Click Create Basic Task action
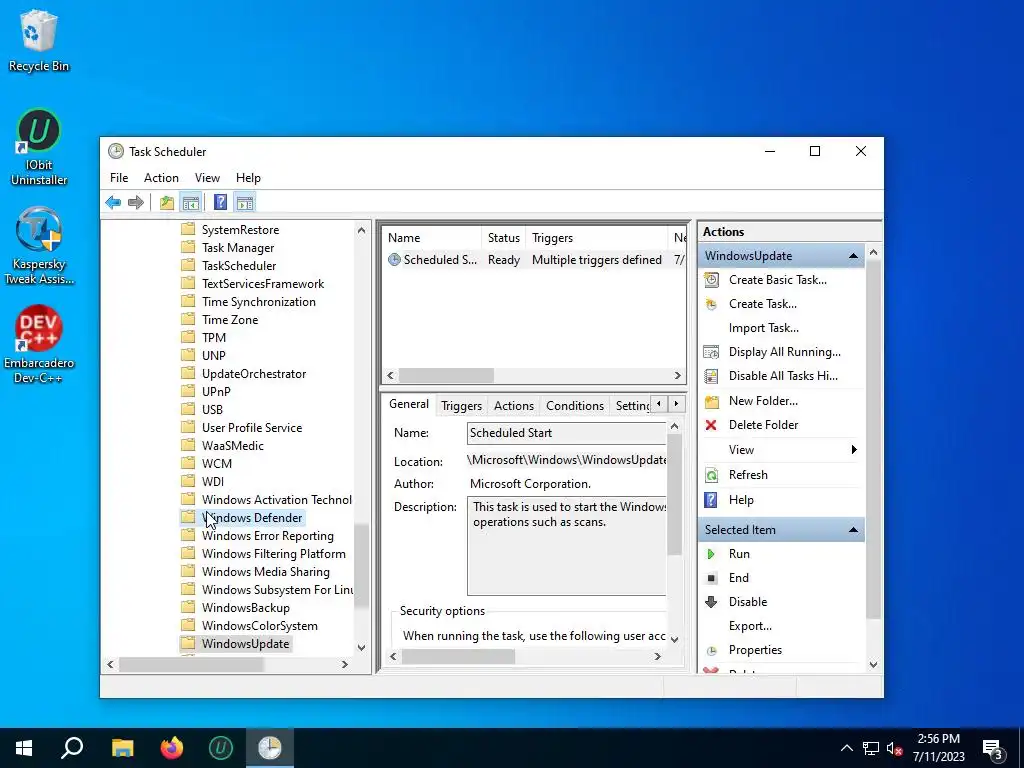Viewport: 1024px width, 768px height. [x=778, y=280]
